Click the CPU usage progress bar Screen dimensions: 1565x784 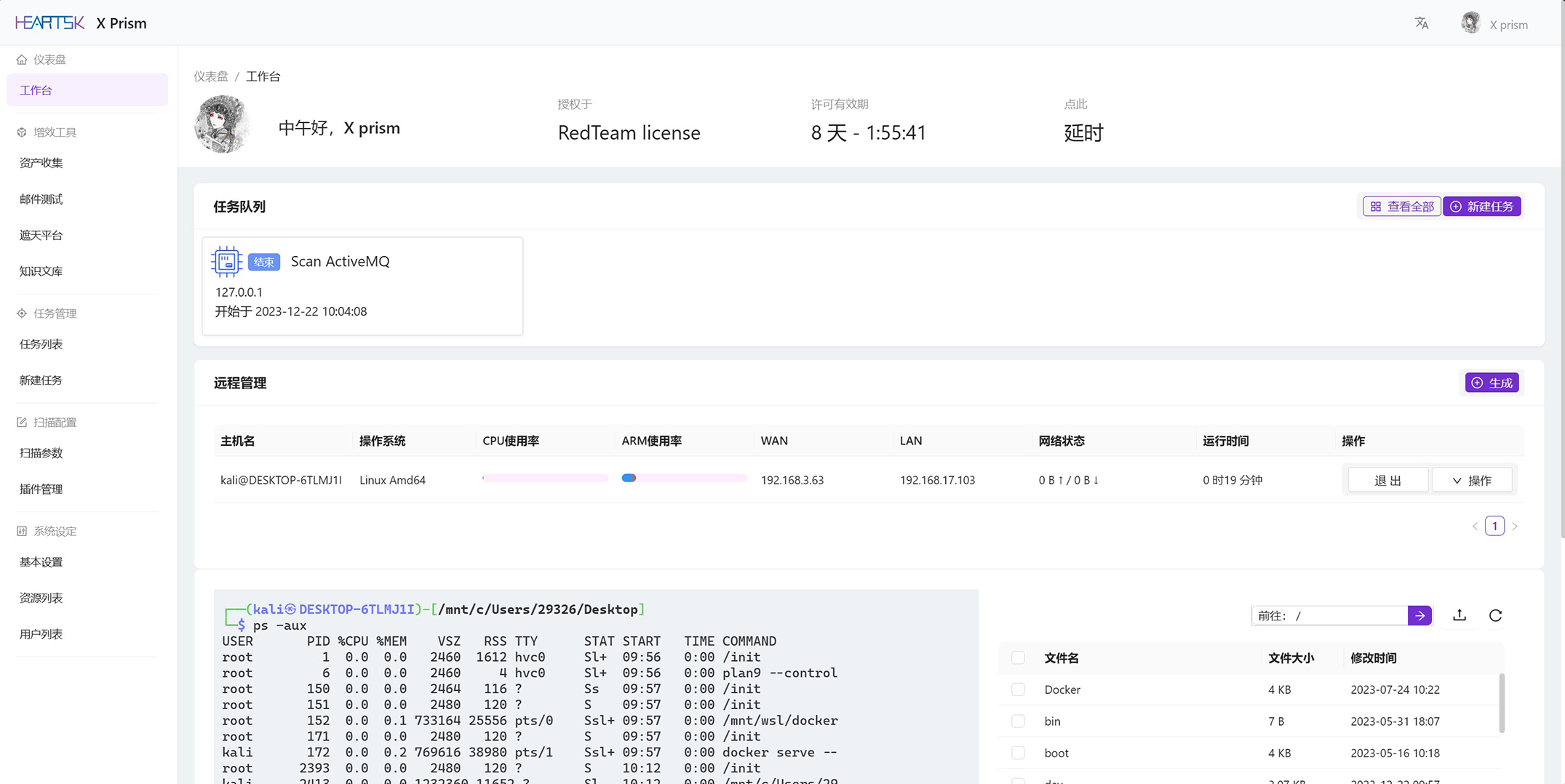click(x=545, y=478)
